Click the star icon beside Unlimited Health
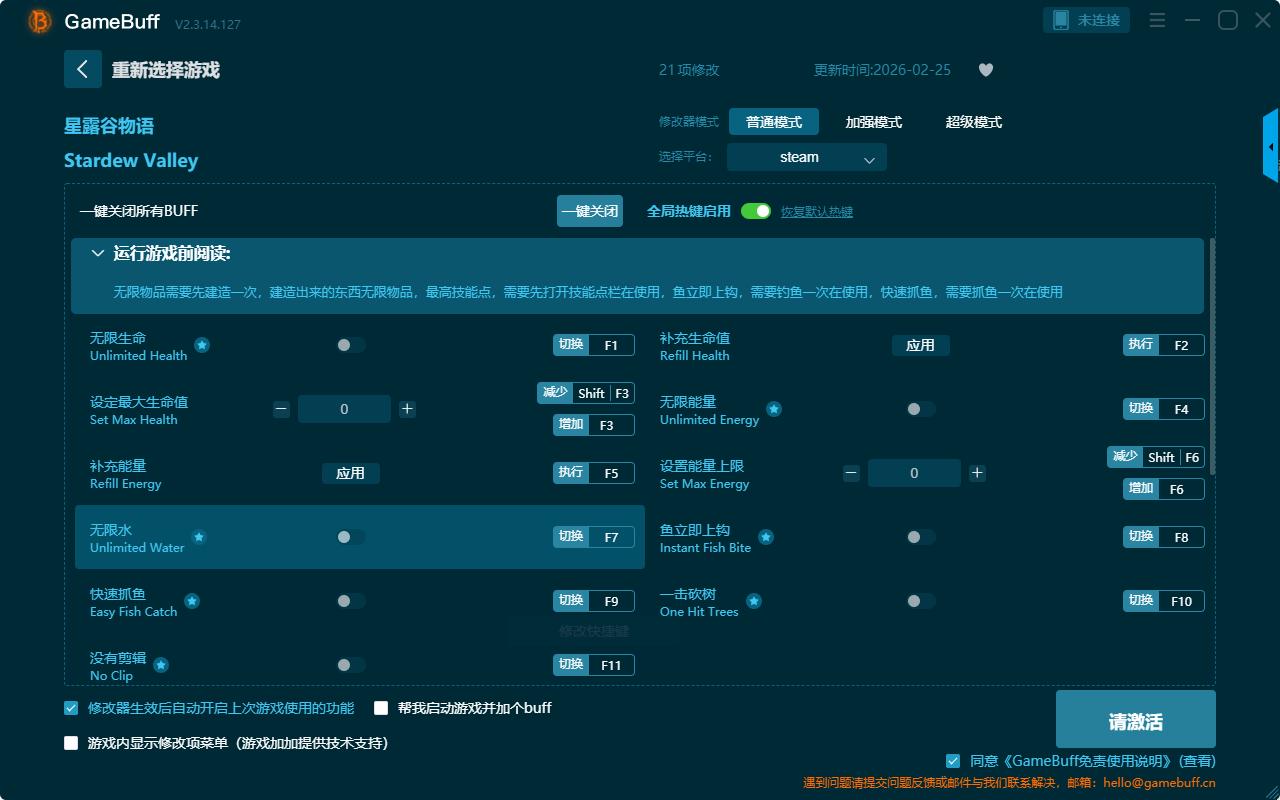 tap(202, 345)
